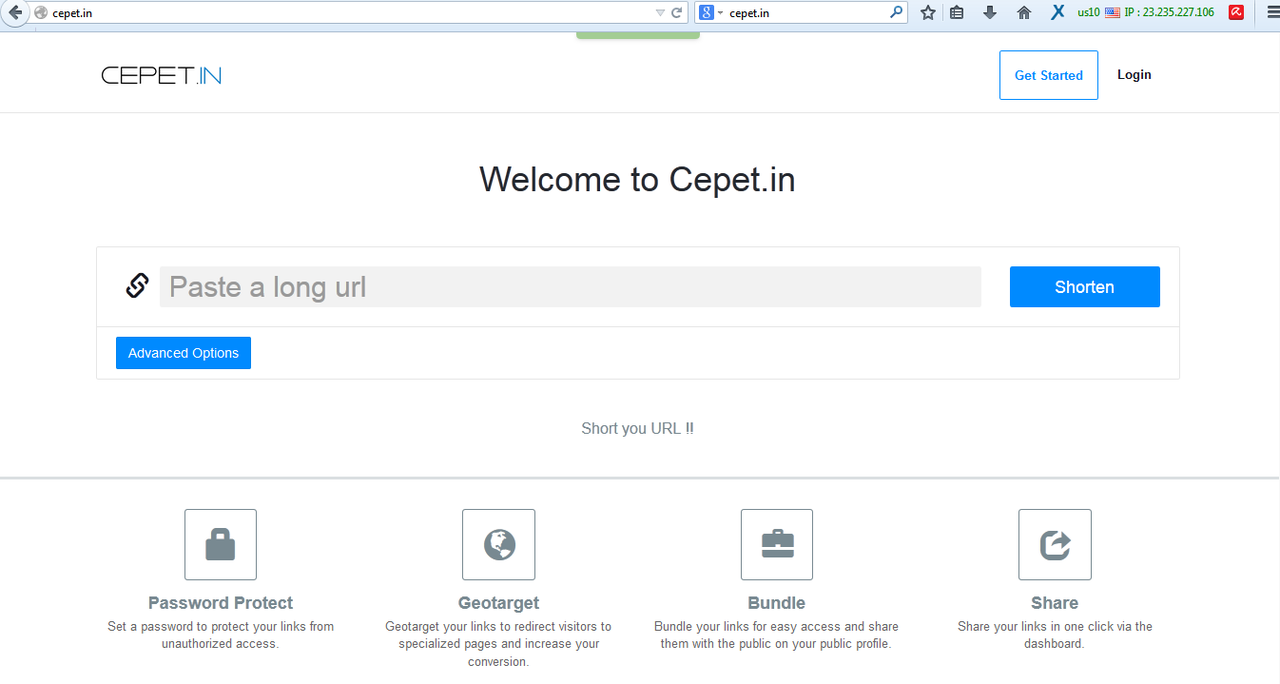Click the Share heading text
Viewport: 1280px width, 684px height.
tap(1055, 603)
